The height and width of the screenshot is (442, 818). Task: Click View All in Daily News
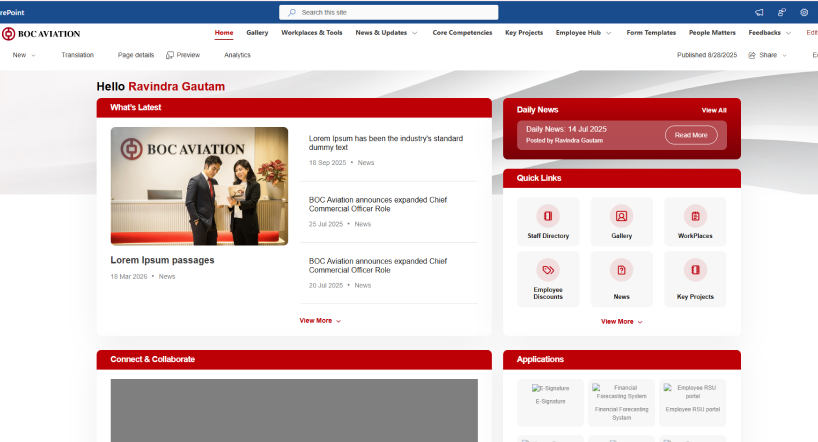click(x=714, y=110)
